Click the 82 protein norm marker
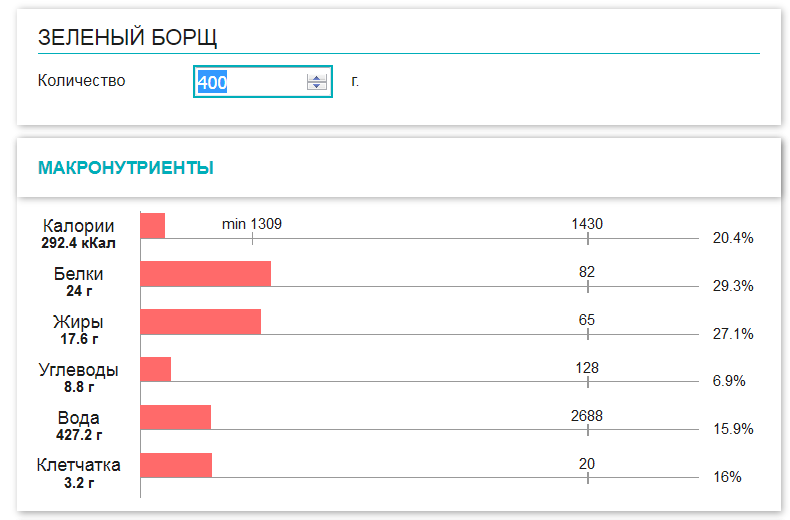Image resolution: width=790 pixels, height=520 pixels. 587,272
